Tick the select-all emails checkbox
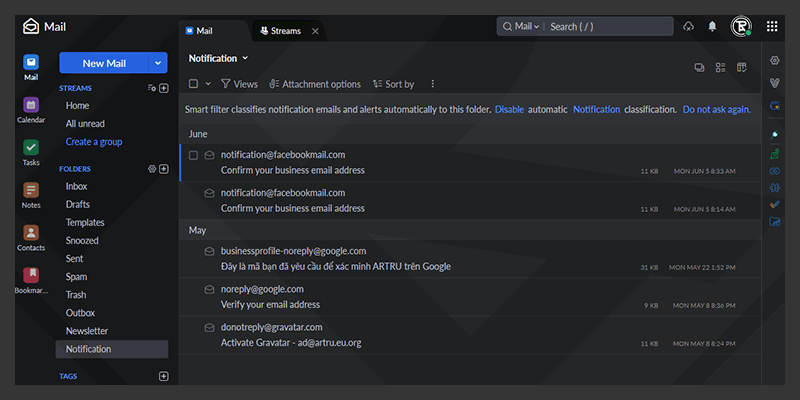 pyautogui.click(x=194, y=84)
